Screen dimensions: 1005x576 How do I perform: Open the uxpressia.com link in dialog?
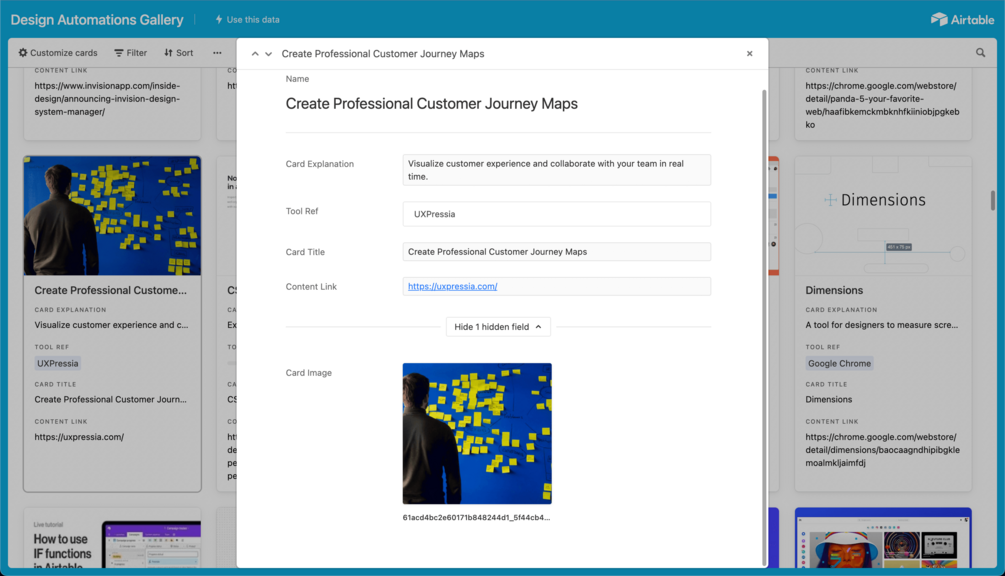453,286
